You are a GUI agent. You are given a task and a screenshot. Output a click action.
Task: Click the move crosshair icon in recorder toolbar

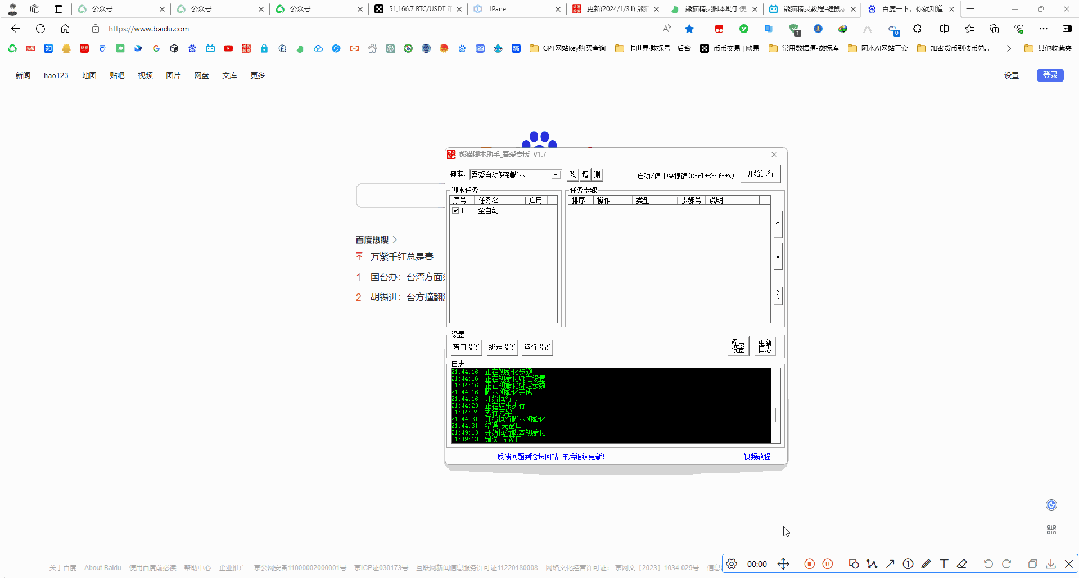click(783, 564)
